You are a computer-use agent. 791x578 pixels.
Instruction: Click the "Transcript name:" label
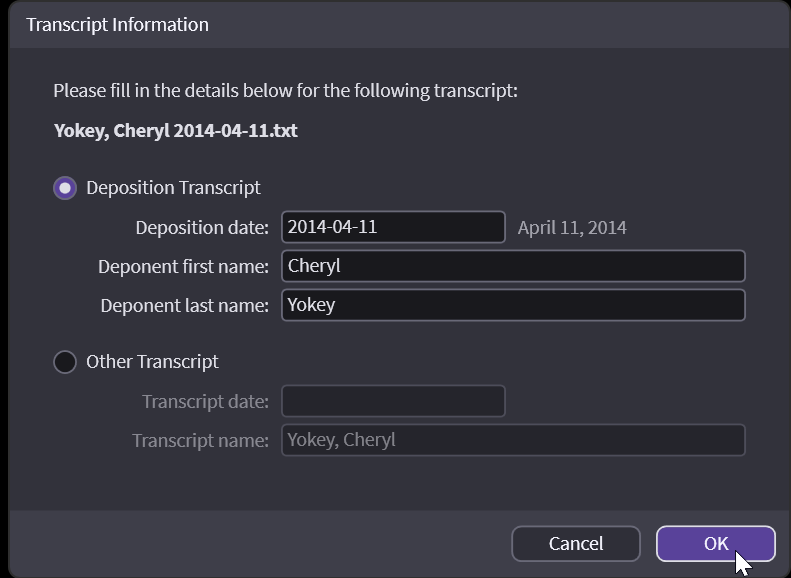[200, 440]
